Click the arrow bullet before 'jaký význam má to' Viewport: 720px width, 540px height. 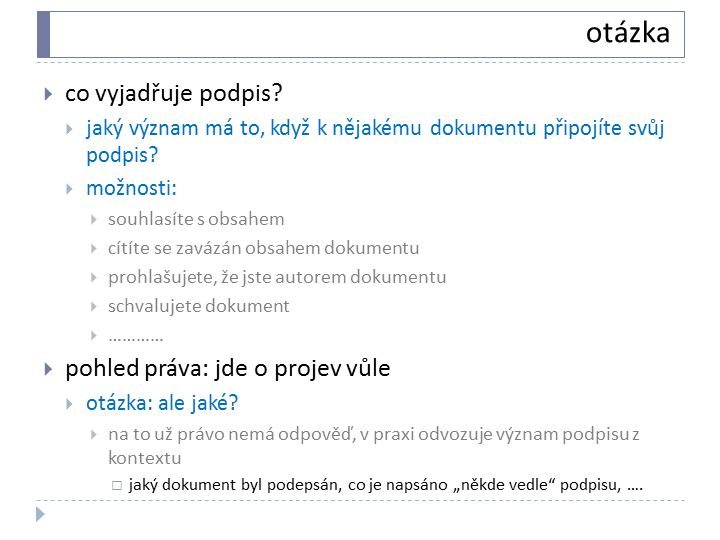(69, 129)
